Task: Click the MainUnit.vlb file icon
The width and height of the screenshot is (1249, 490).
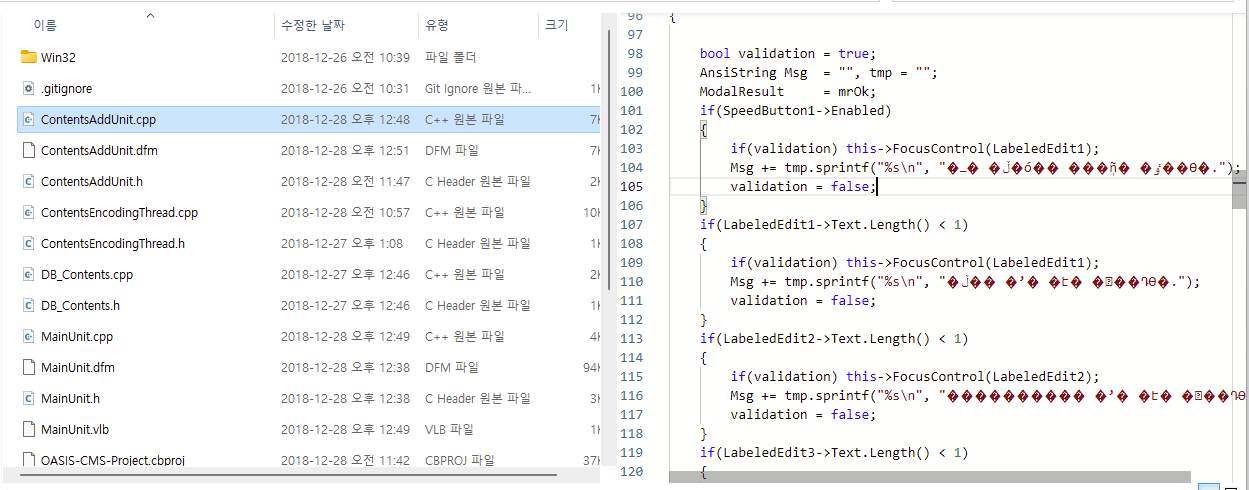Action: pos(28,429)
